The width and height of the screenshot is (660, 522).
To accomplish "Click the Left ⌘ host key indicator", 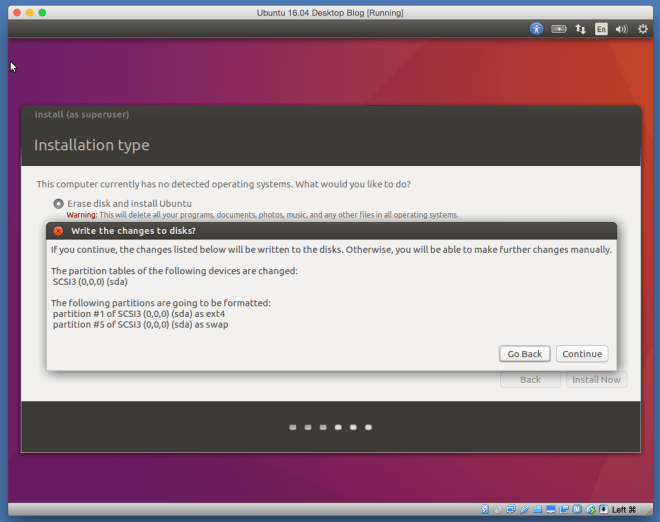I will (x=625, y=510).
